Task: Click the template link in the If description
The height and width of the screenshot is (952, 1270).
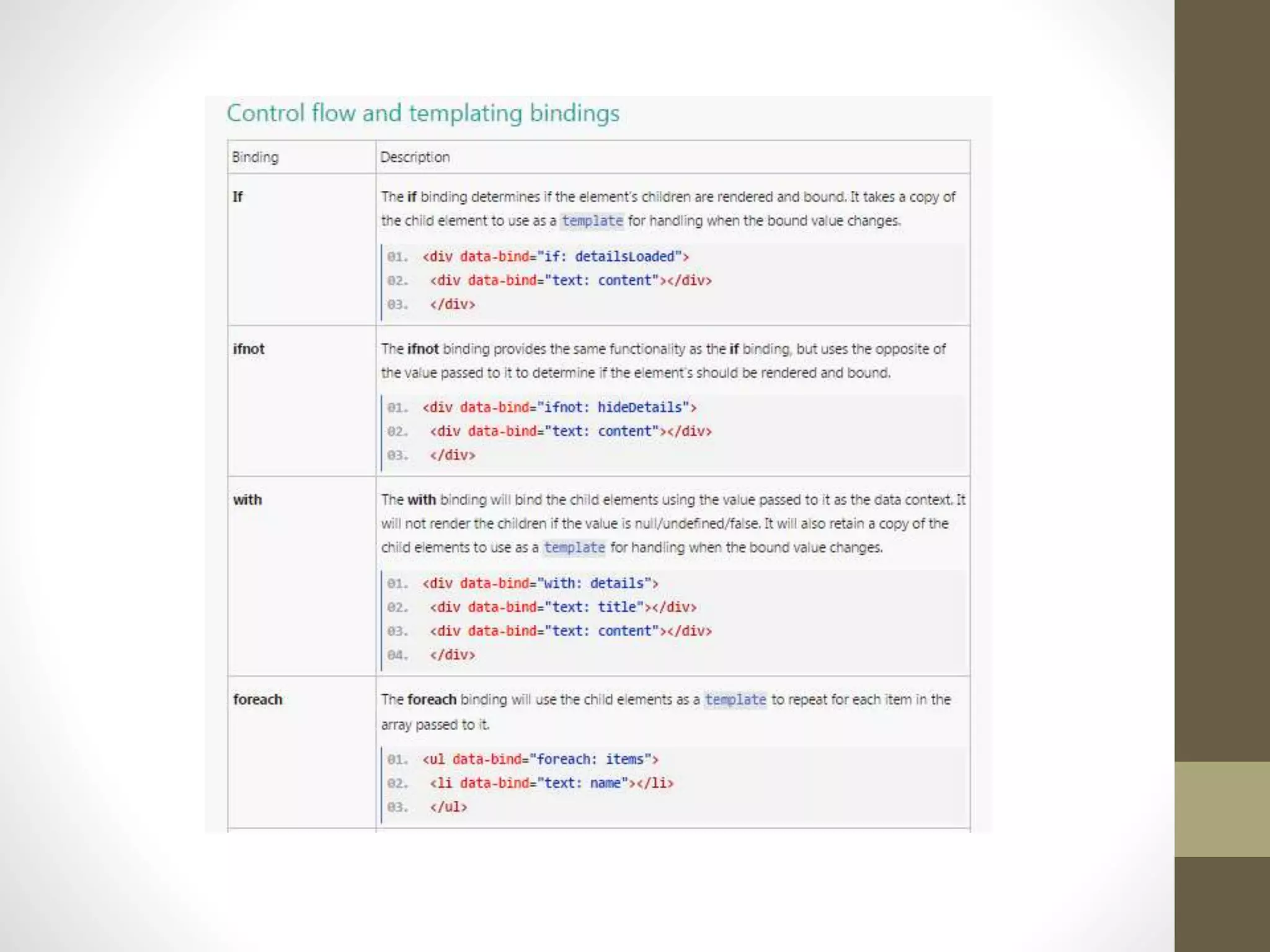Action: pos(592,221)
